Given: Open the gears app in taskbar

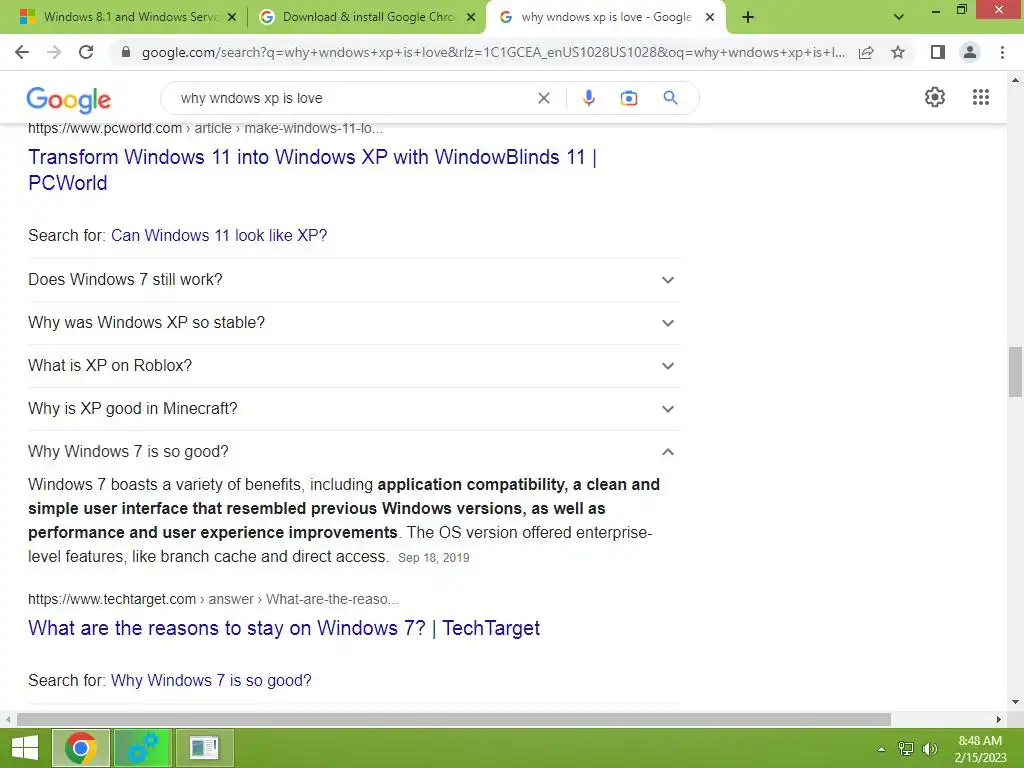Looking at the screenshot, I should click(143, 748).
